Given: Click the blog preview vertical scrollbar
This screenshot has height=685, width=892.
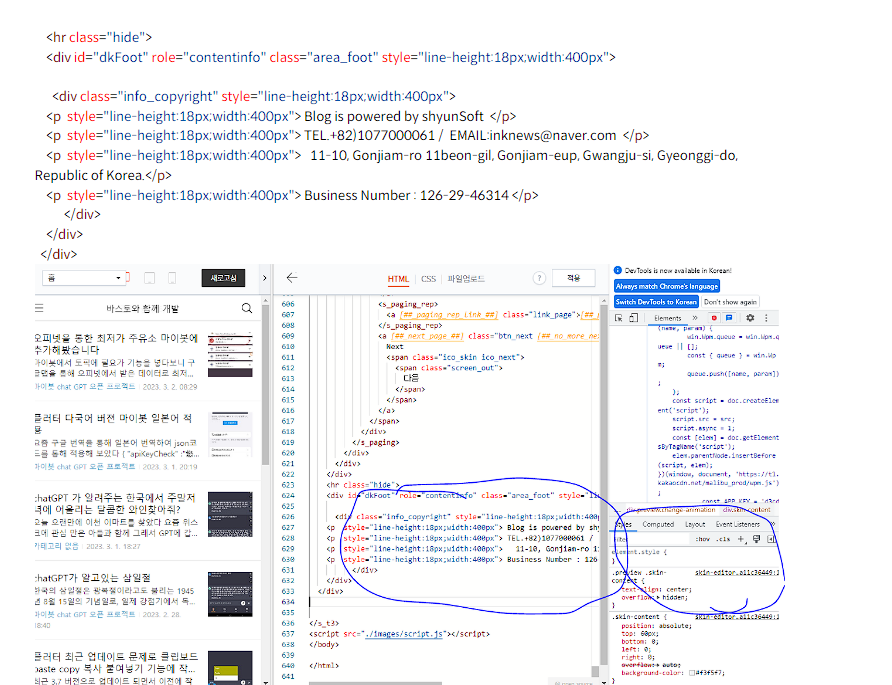Looking at the screenshot, I should point(266,384).
